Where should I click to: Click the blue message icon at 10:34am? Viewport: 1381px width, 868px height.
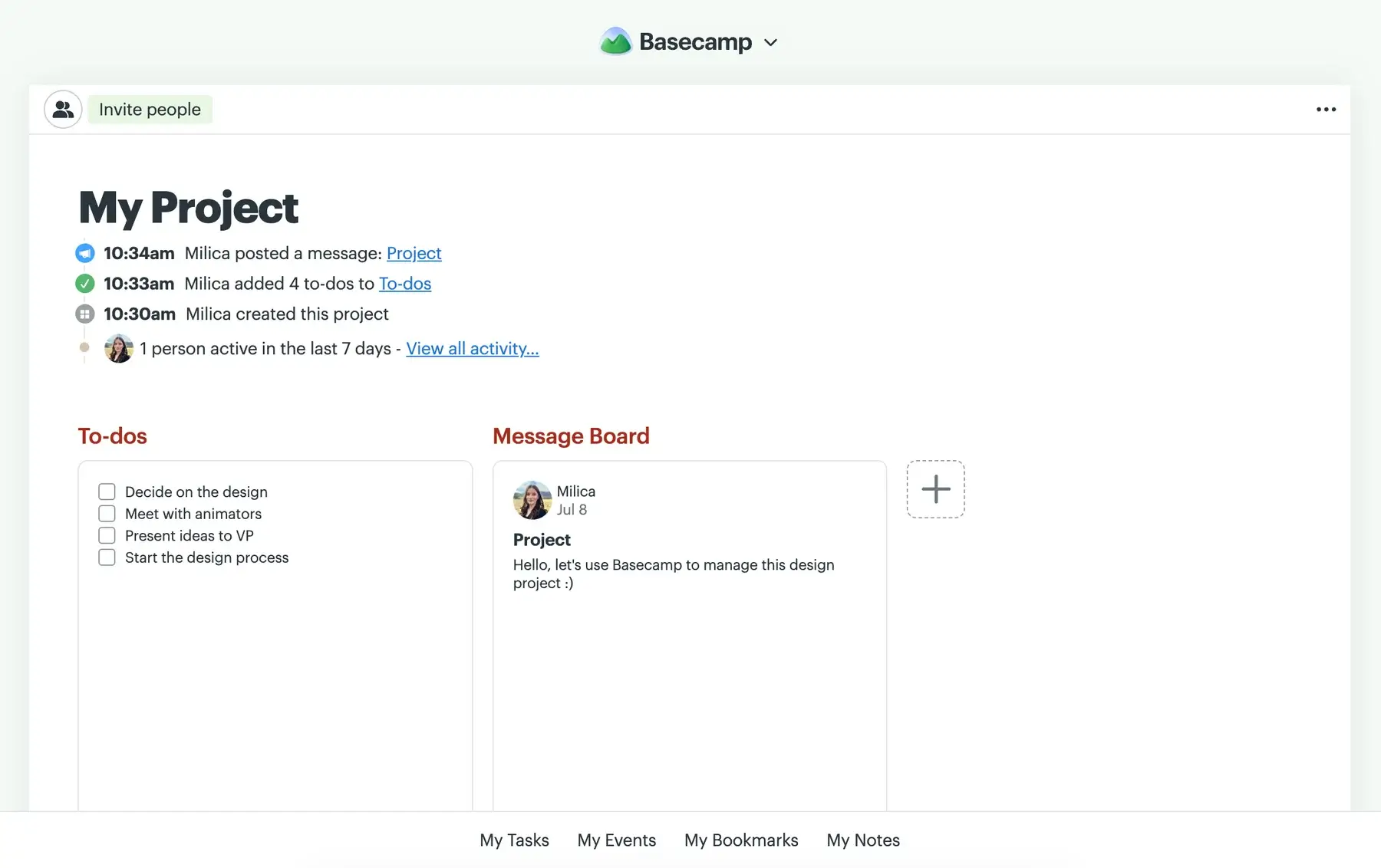coord(85,253)
